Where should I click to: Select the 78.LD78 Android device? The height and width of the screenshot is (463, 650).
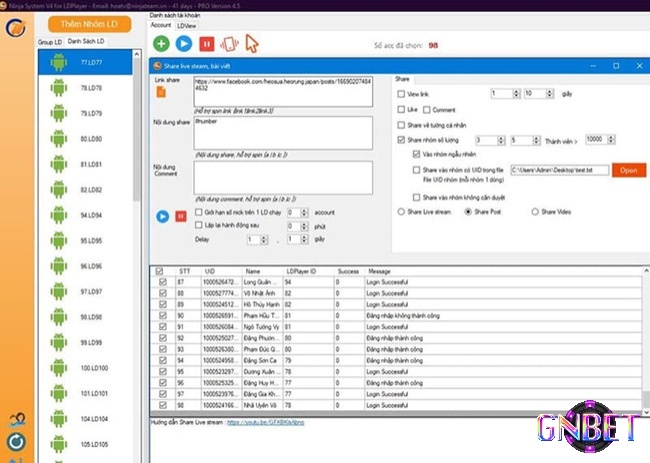[x=85, y=88]
